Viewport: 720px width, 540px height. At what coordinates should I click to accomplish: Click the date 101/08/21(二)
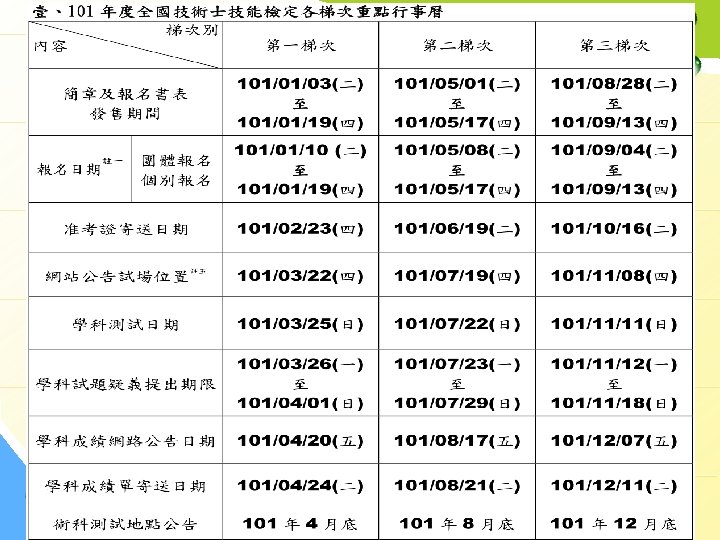tap(457, 486)
